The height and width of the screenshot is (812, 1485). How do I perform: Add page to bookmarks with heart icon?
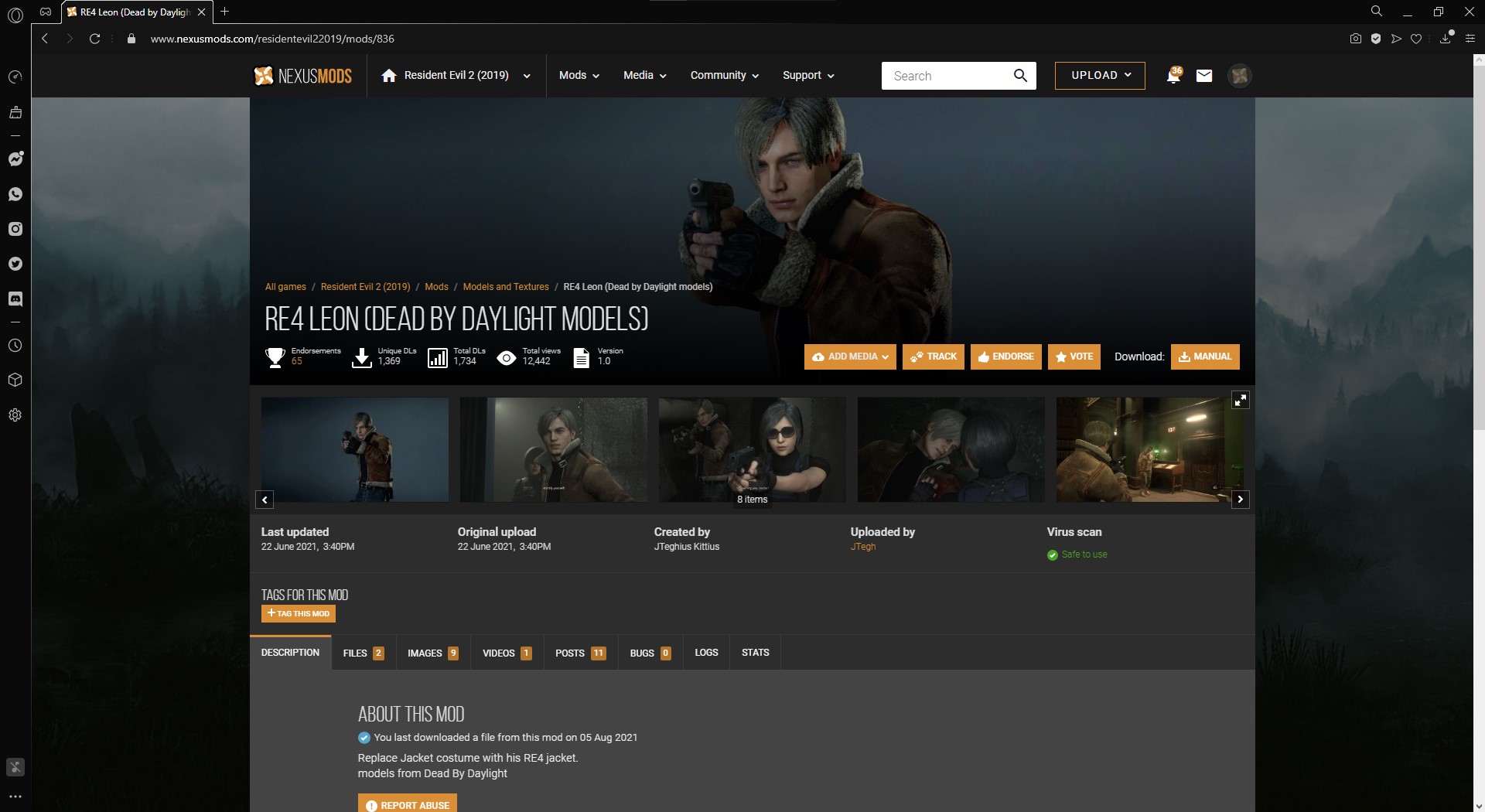point(1416,39)
